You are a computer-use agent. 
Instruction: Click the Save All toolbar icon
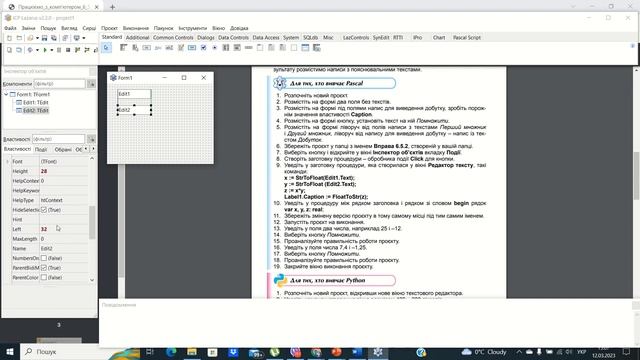pyautogui.click(x=53, y=38)
